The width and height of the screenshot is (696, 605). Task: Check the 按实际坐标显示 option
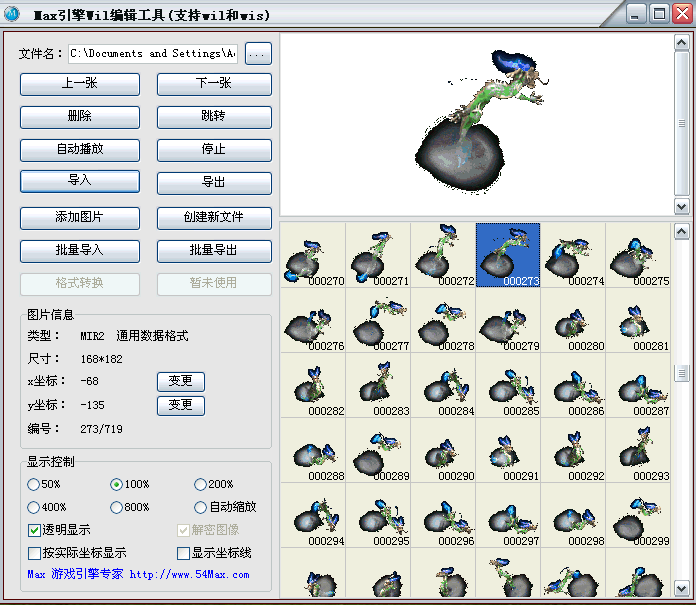[35, 553]
